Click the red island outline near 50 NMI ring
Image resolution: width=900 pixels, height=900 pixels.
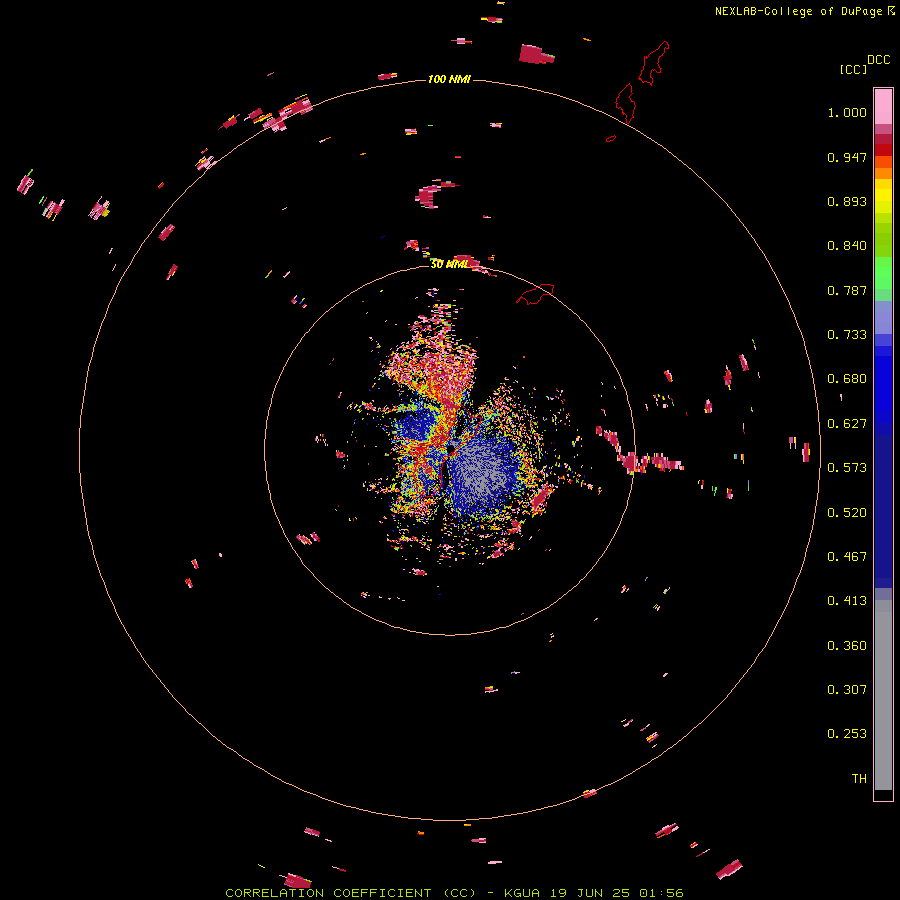(535, 294)
